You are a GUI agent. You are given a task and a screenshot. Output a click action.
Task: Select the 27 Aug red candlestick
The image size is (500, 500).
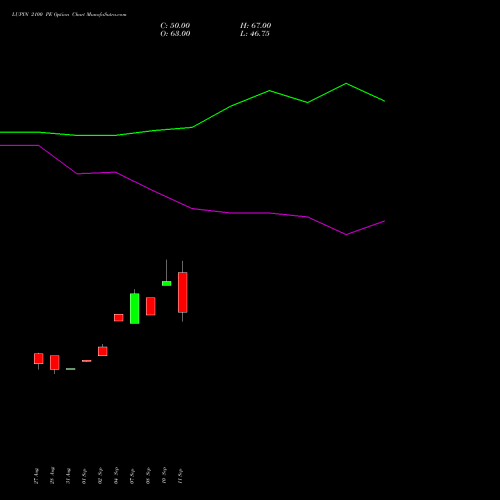coord(39,359)
